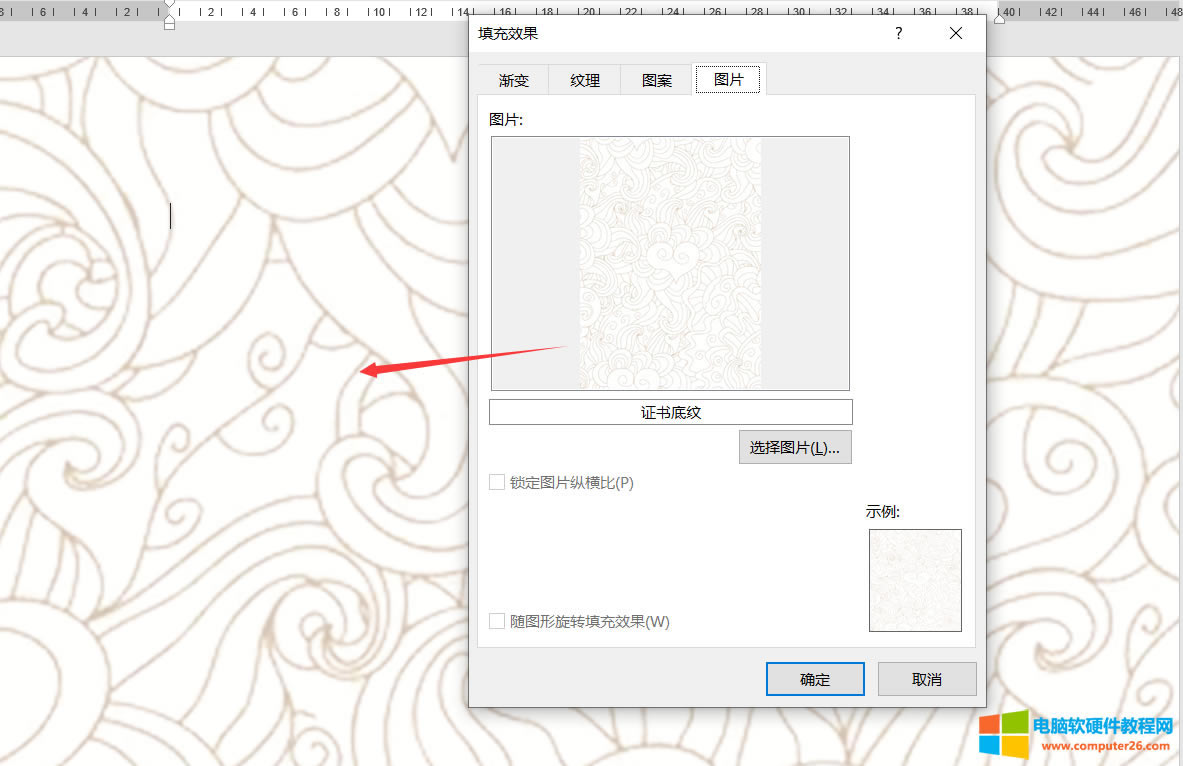Click the 图片: label text
Screen dimensions: 1183x766
[x=505, y=119]
